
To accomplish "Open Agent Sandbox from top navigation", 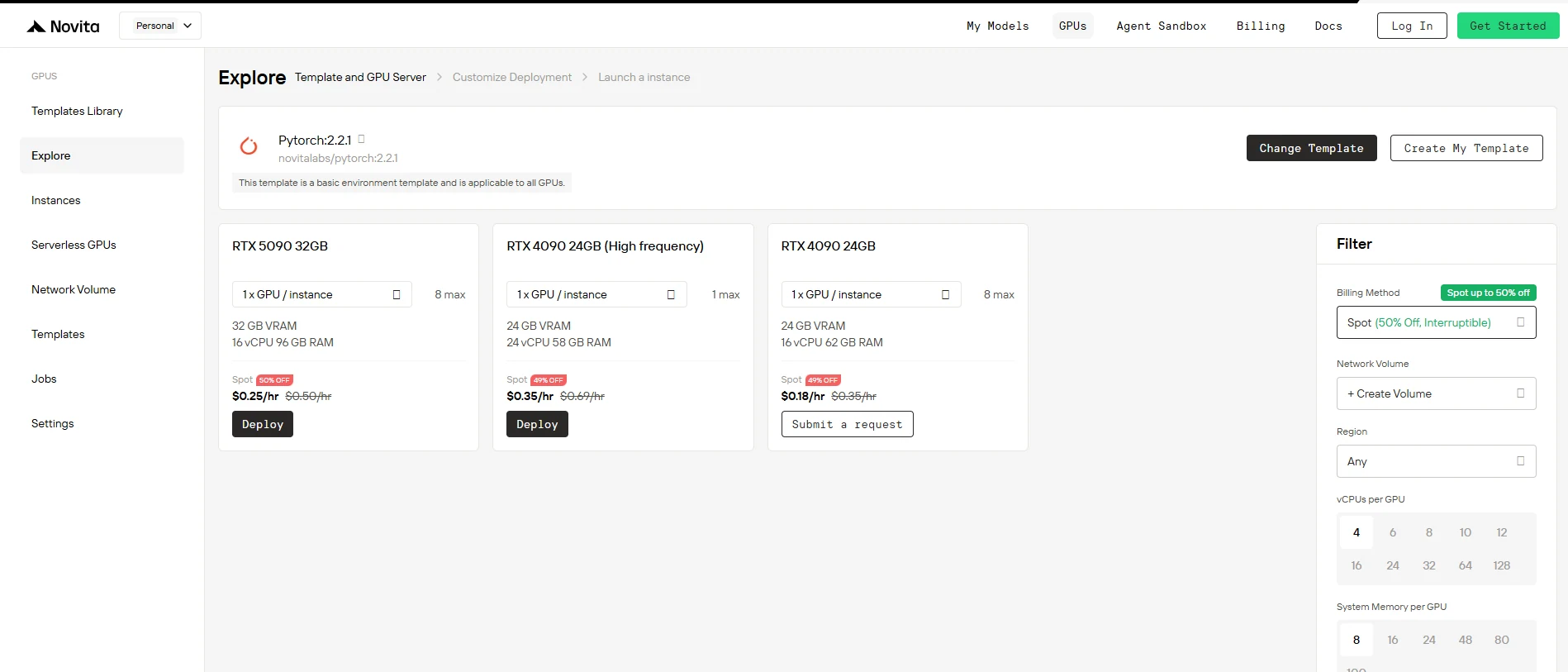I will pos(1161,26).
